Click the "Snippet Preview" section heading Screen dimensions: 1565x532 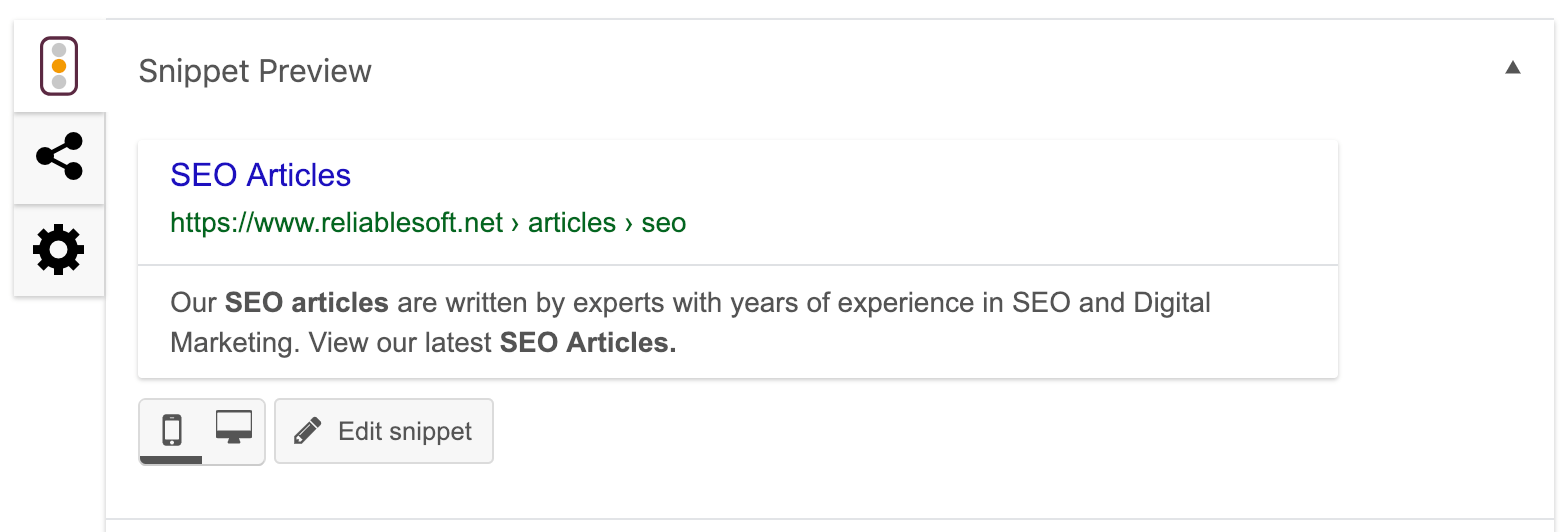click(x=255, y=71)
